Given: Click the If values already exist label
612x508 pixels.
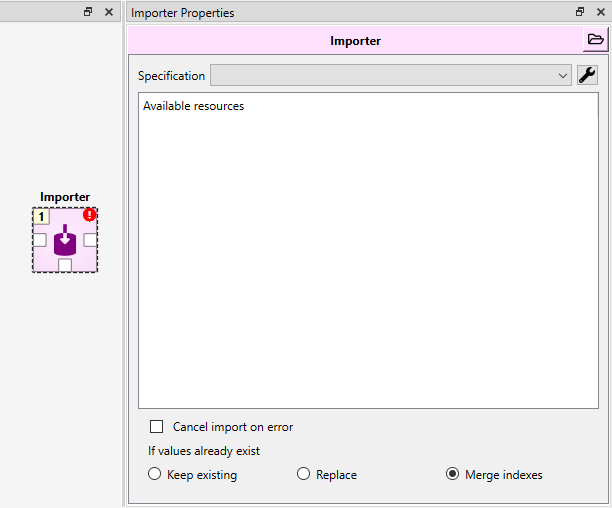Looking at the screenshot, I should [204, 451].
